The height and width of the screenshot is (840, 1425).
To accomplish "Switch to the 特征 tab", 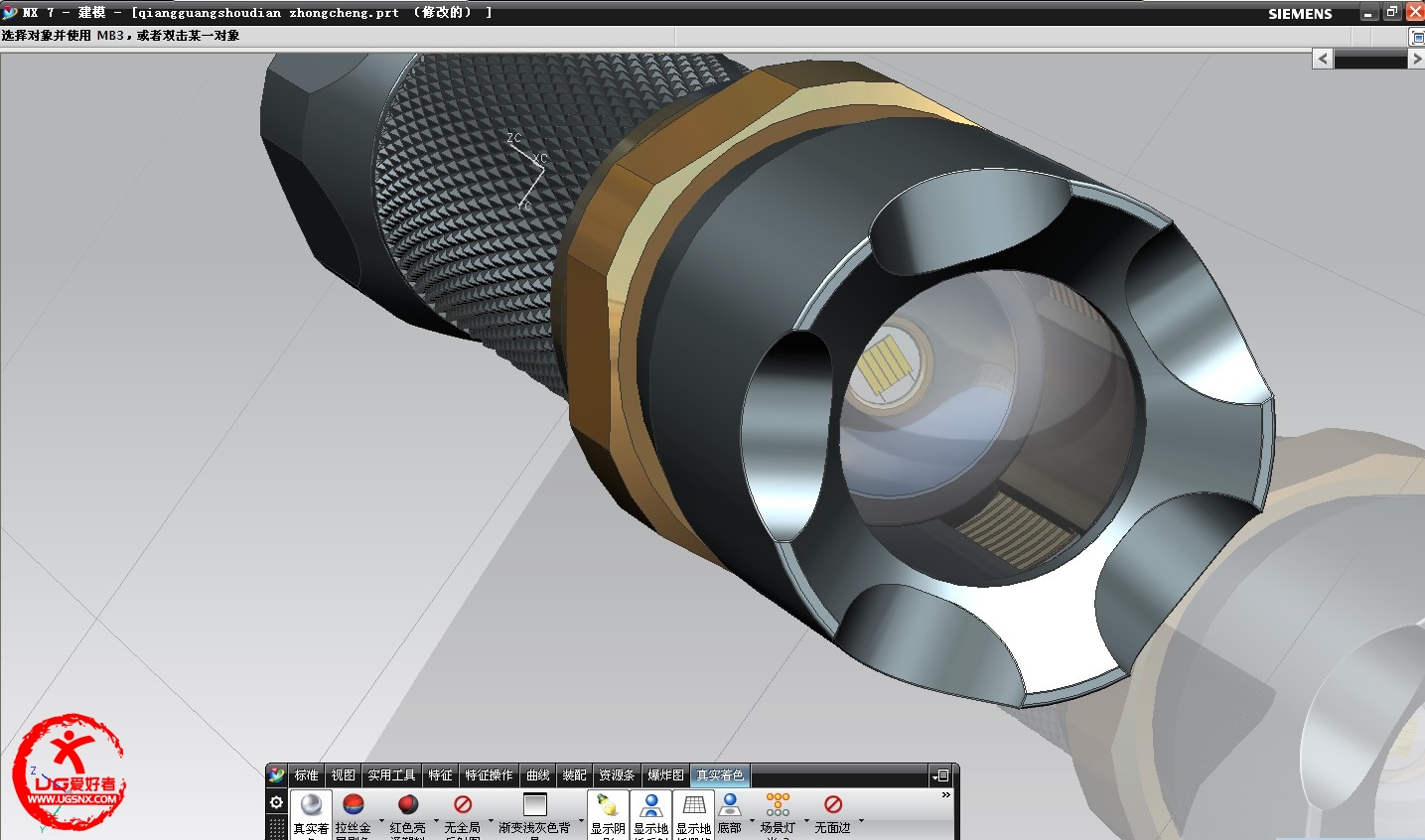I will pos(441,775).
